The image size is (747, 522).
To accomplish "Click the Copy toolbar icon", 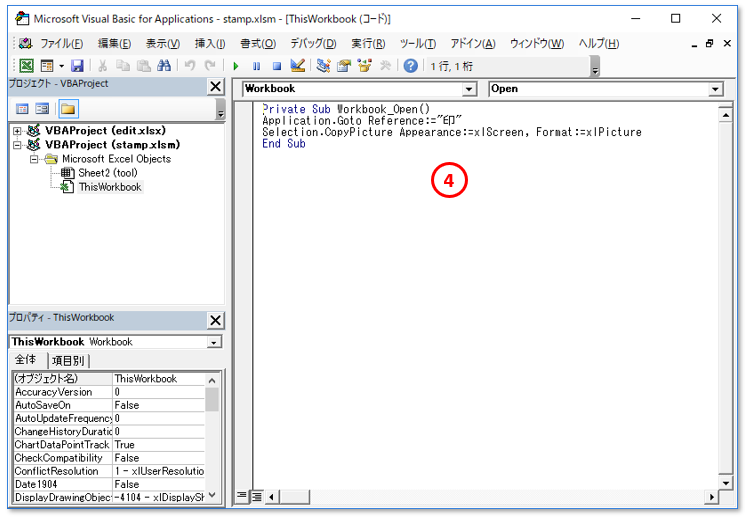I will pos(123,65).
